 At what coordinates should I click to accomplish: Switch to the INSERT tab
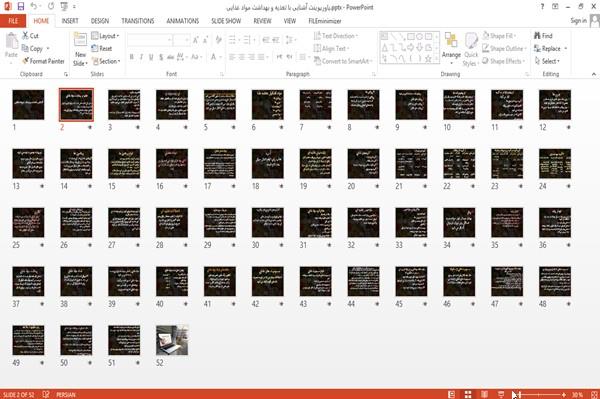point(70,21)
